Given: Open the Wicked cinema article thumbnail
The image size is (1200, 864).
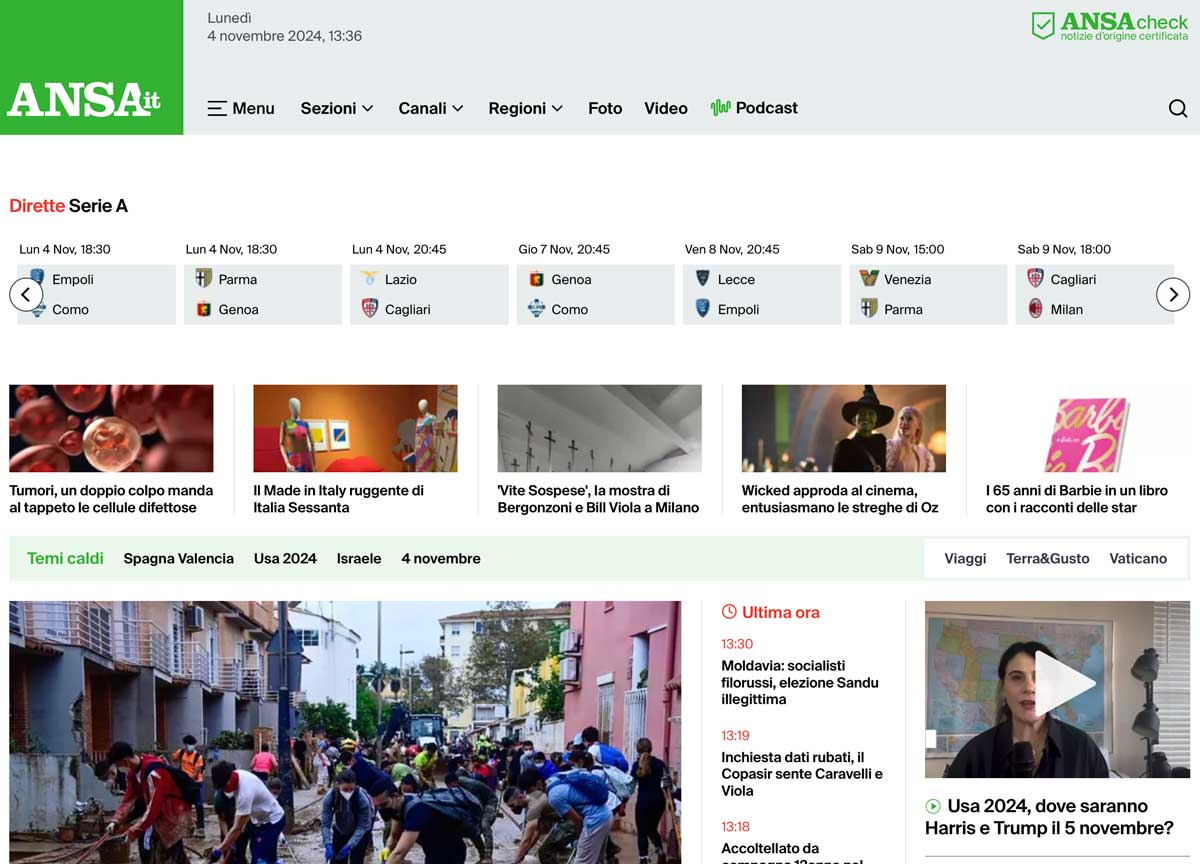Looking at the screenshot, I should tap(843, 428).
